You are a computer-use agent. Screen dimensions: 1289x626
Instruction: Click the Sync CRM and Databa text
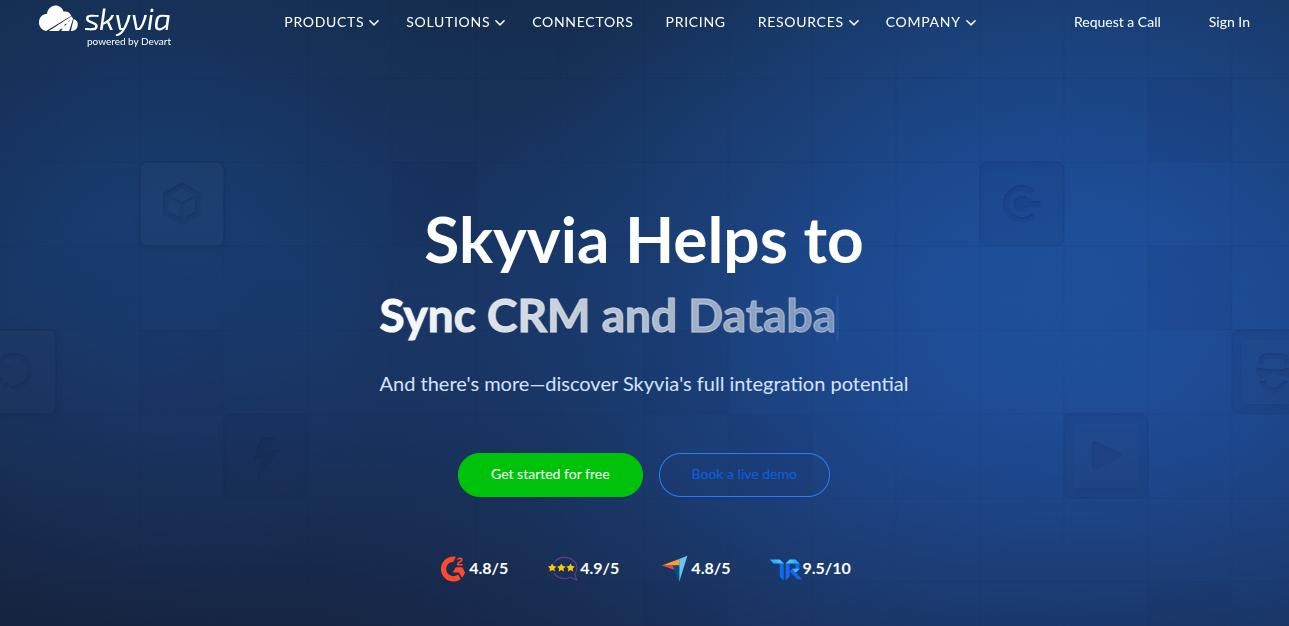point(607,316)
